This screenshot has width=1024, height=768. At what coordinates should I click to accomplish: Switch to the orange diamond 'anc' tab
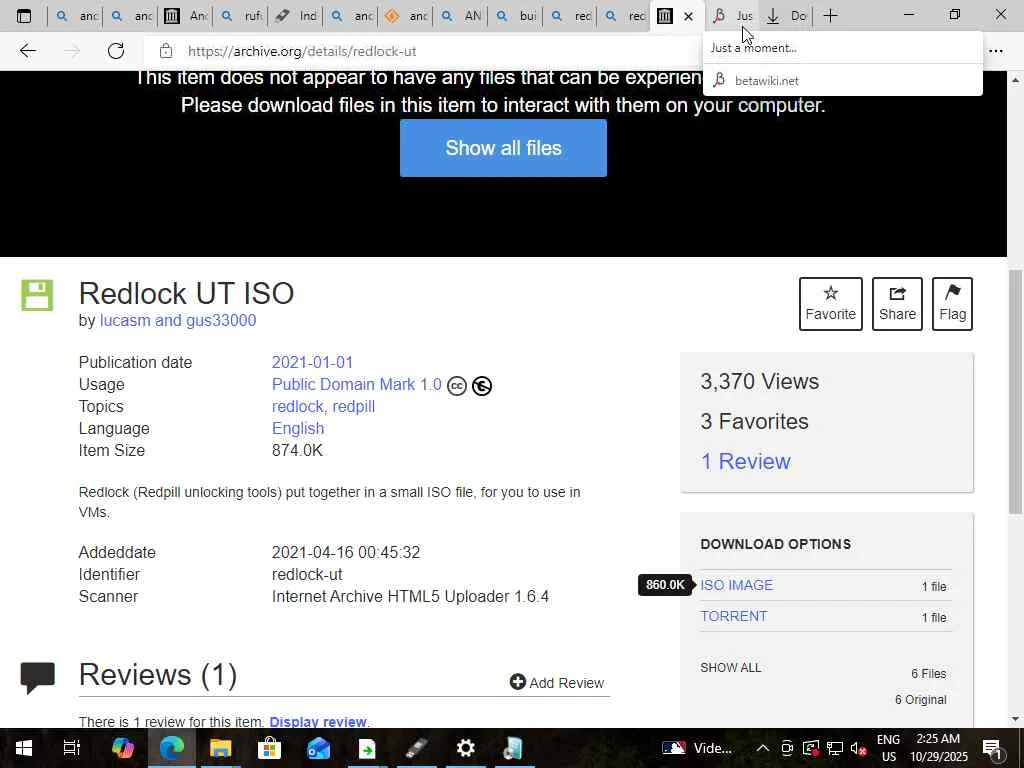point(405,16)
